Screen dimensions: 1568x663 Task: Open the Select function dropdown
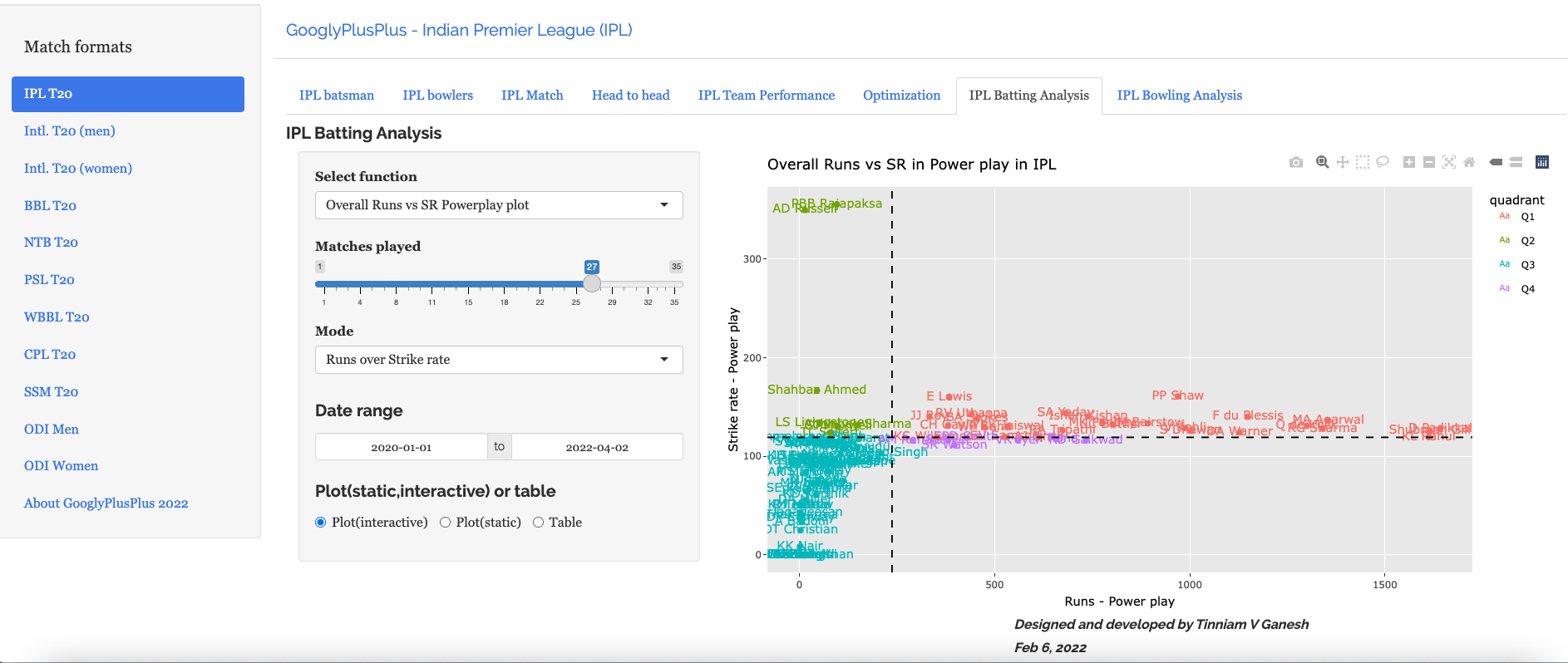pos(499,205)
